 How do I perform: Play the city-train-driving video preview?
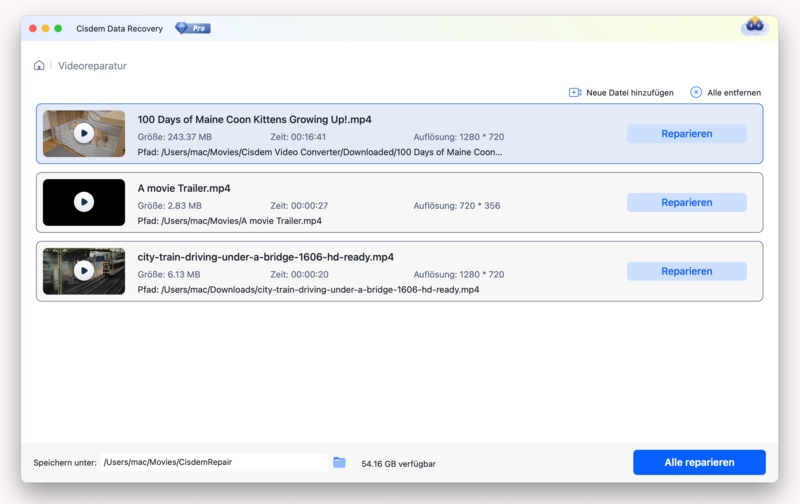click(x=84, y=271)
